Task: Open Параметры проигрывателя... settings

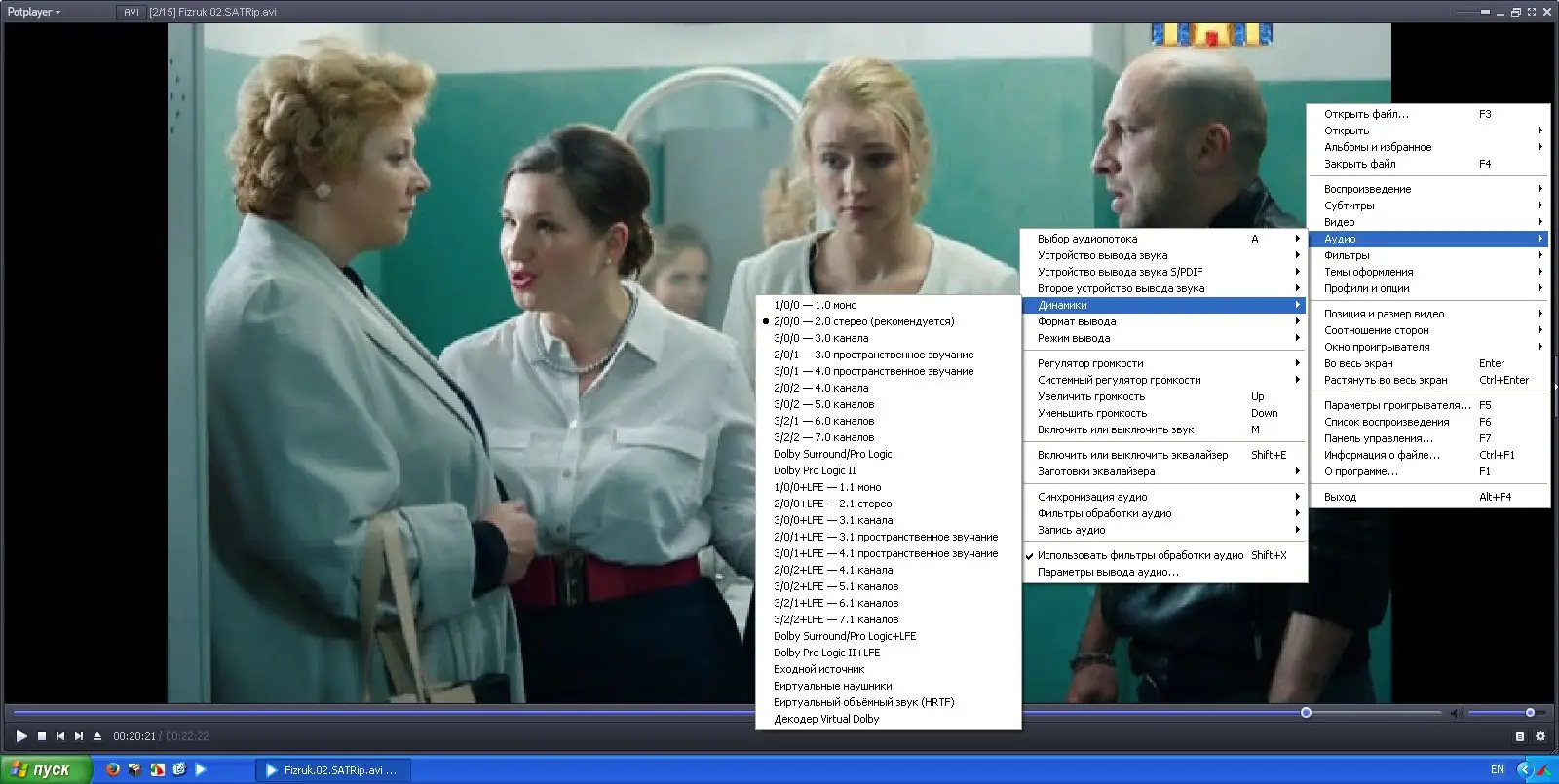Action: click(x=1427, y=405)
